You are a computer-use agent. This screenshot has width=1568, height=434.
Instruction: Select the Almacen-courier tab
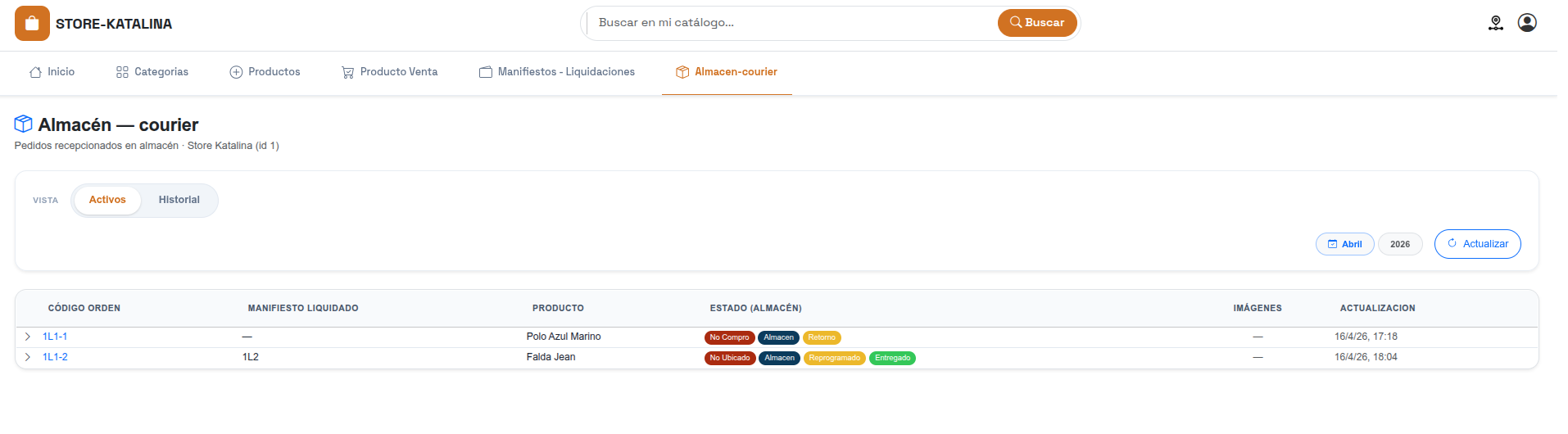point(727,72)
